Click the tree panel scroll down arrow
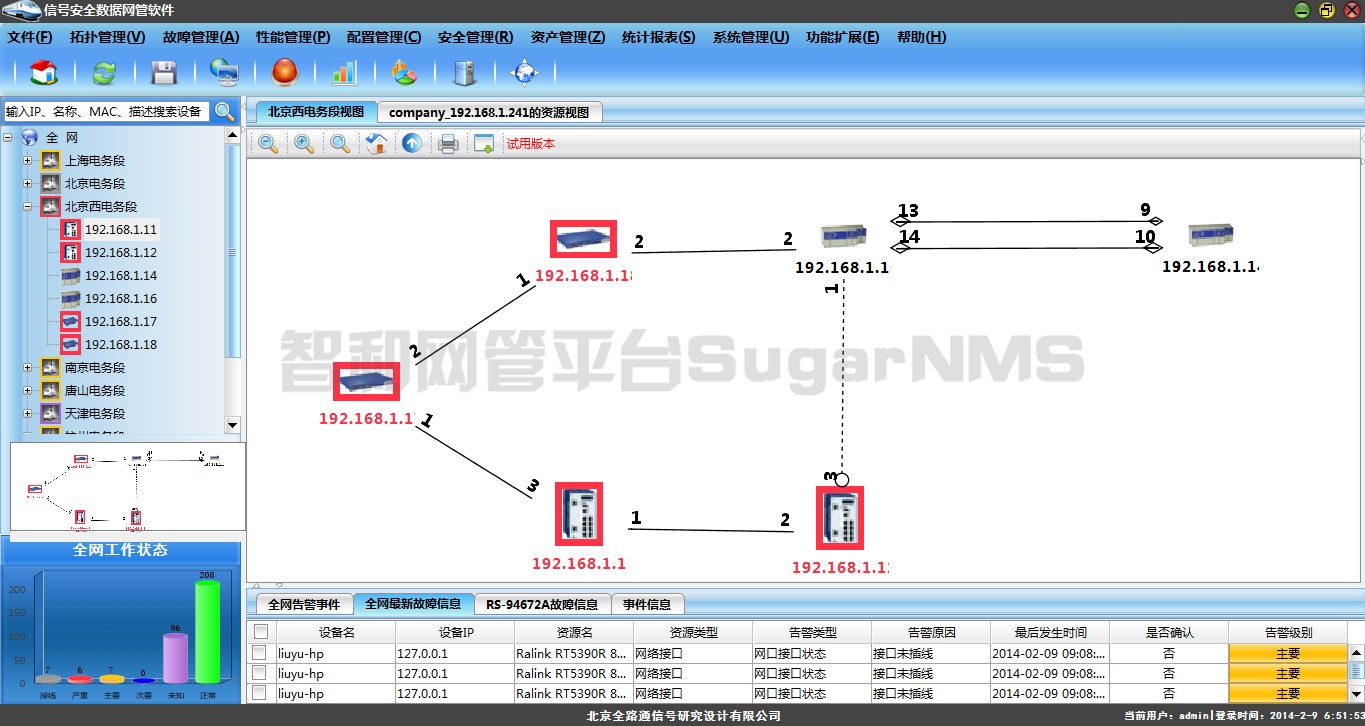This screenshot has width=1365, height=726. 233,425
